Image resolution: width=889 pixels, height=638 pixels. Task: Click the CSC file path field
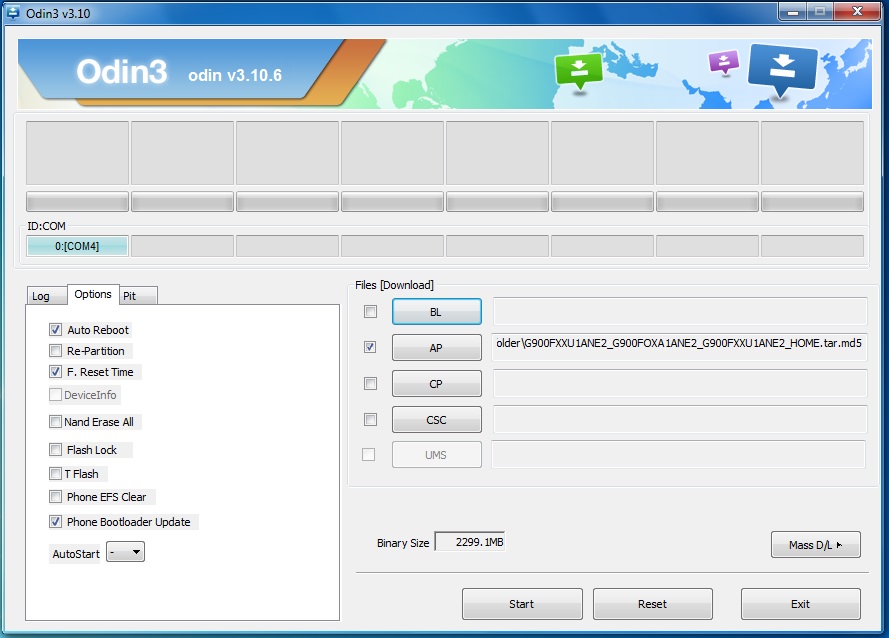click(x=680, y=419)
